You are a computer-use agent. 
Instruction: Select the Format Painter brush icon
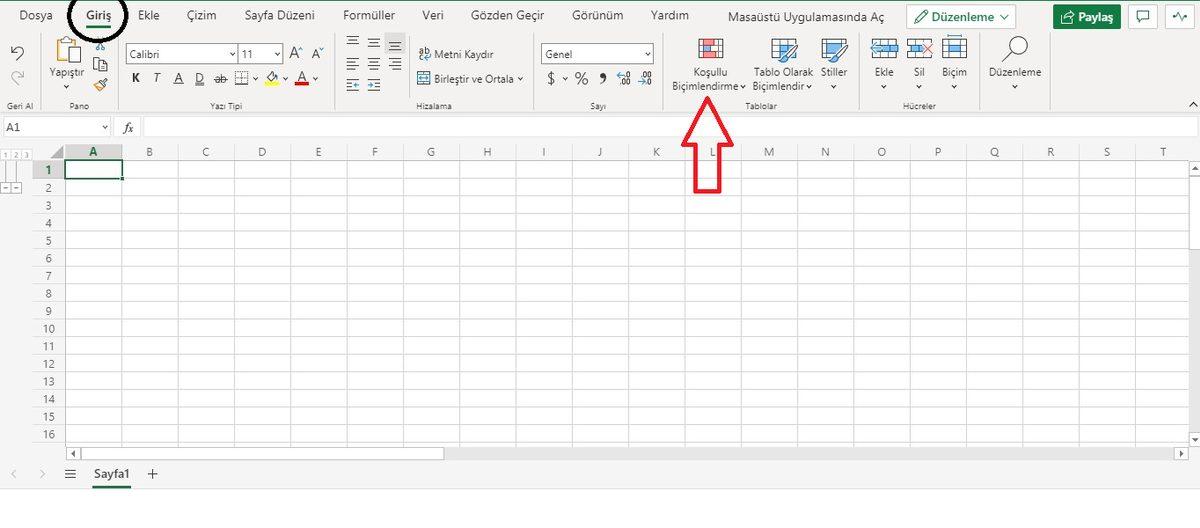(x=100, y=84)
